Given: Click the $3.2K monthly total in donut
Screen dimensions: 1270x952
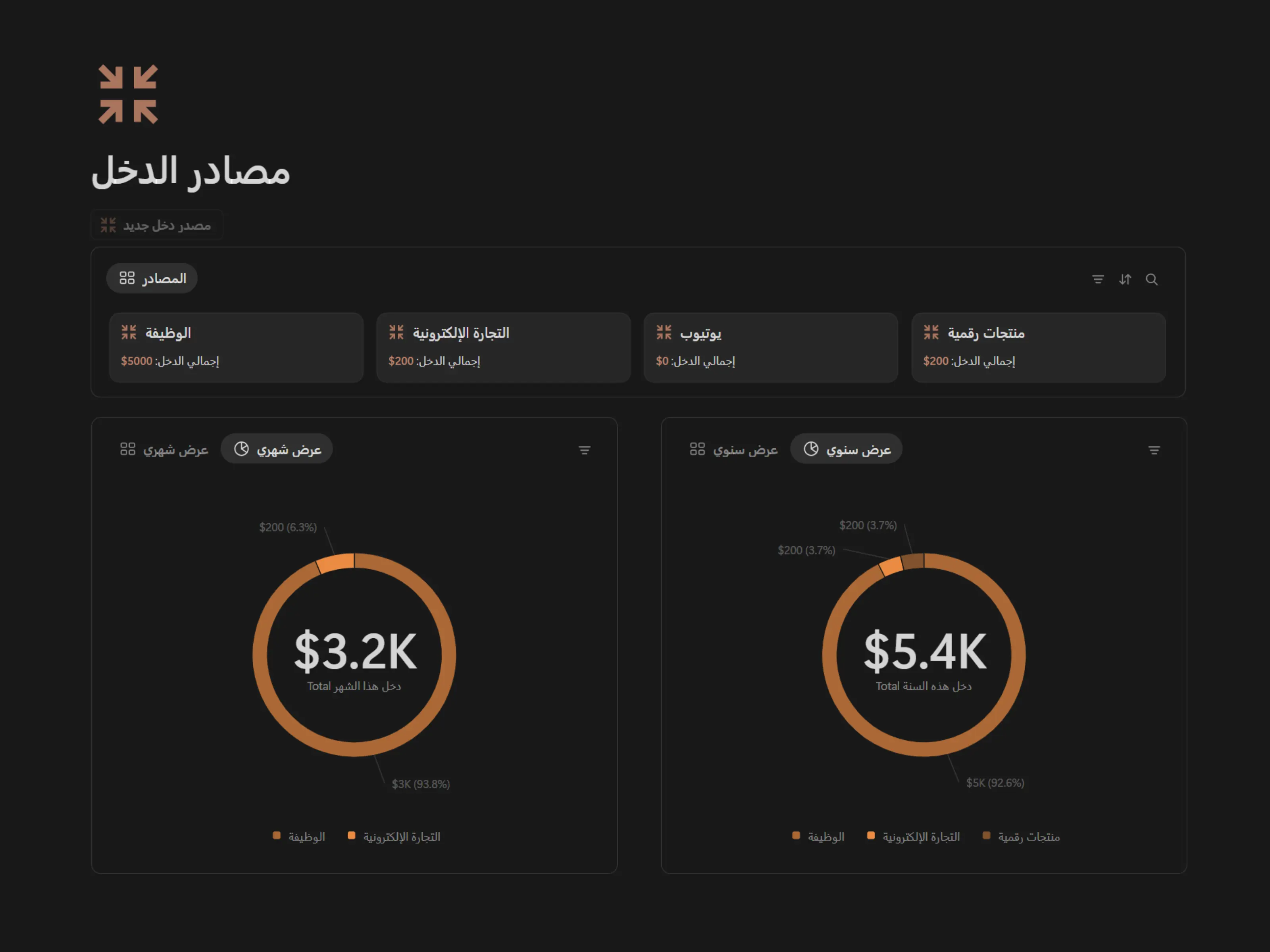Looking at the screenshot, I should (355, 652).
